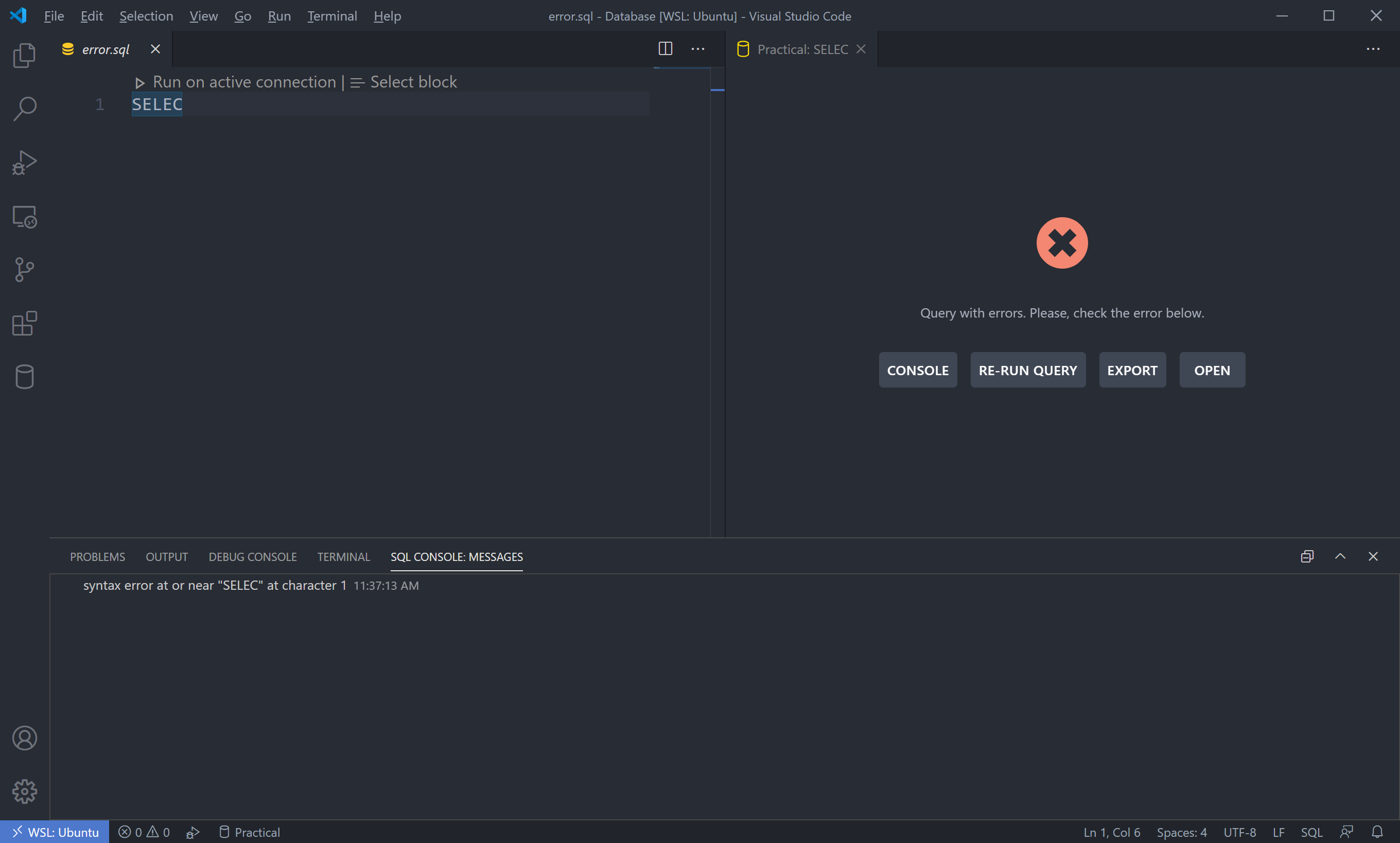Open the Search view in the activity bar
The image size is (1400, 843).
24,108
